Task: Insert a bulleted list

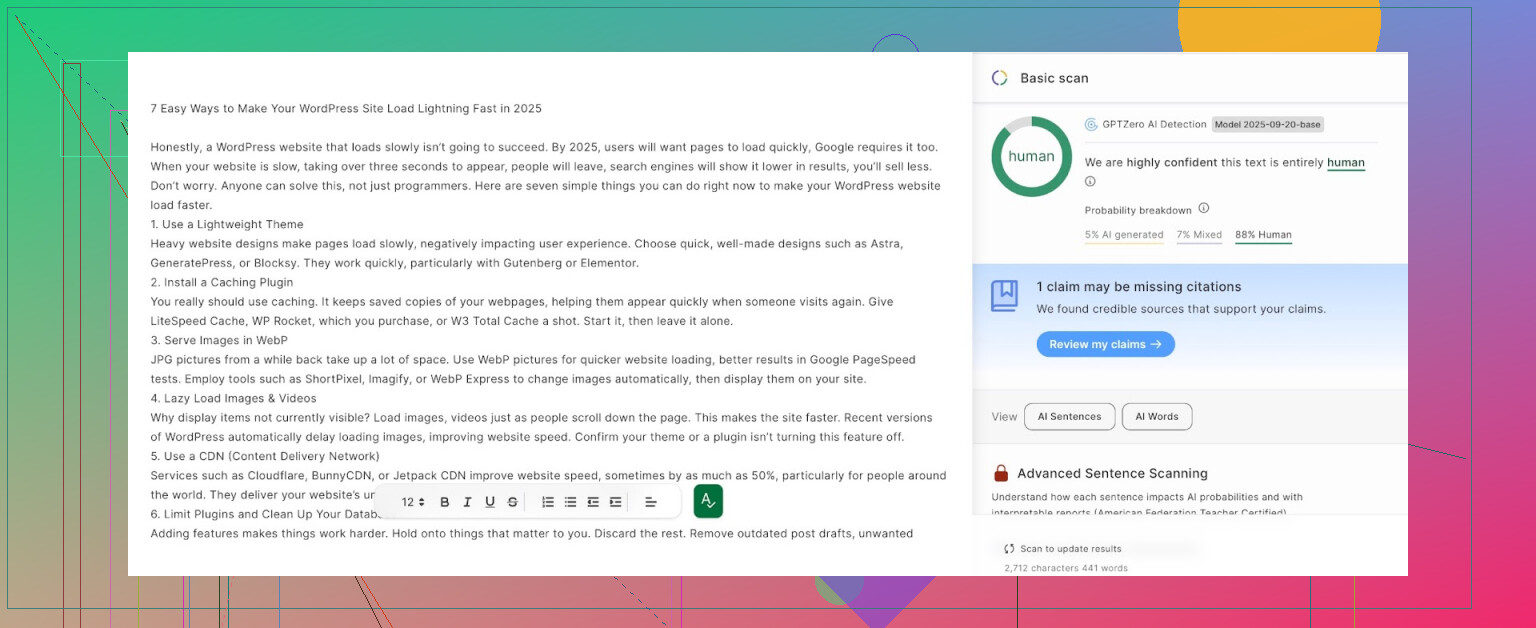Action: tap(570, 502)
